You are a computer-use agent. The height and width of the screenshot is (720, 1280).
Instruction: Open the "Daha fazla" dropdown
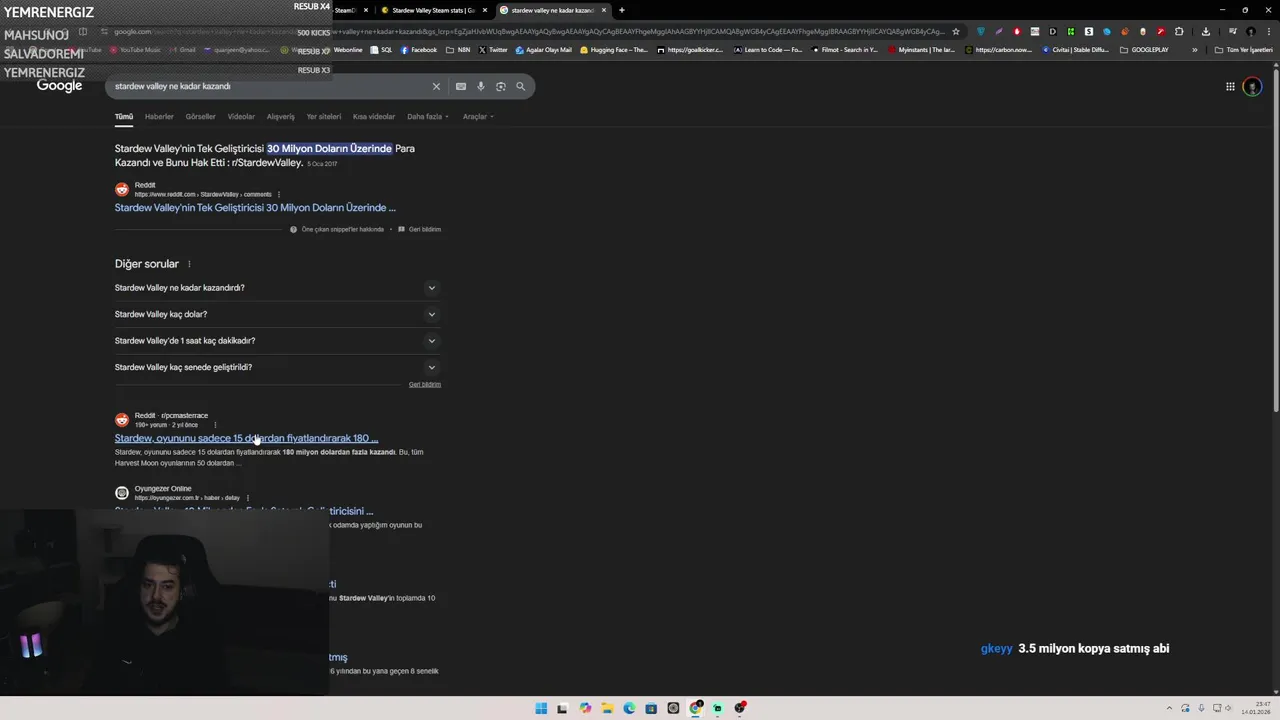pos(427,117)
